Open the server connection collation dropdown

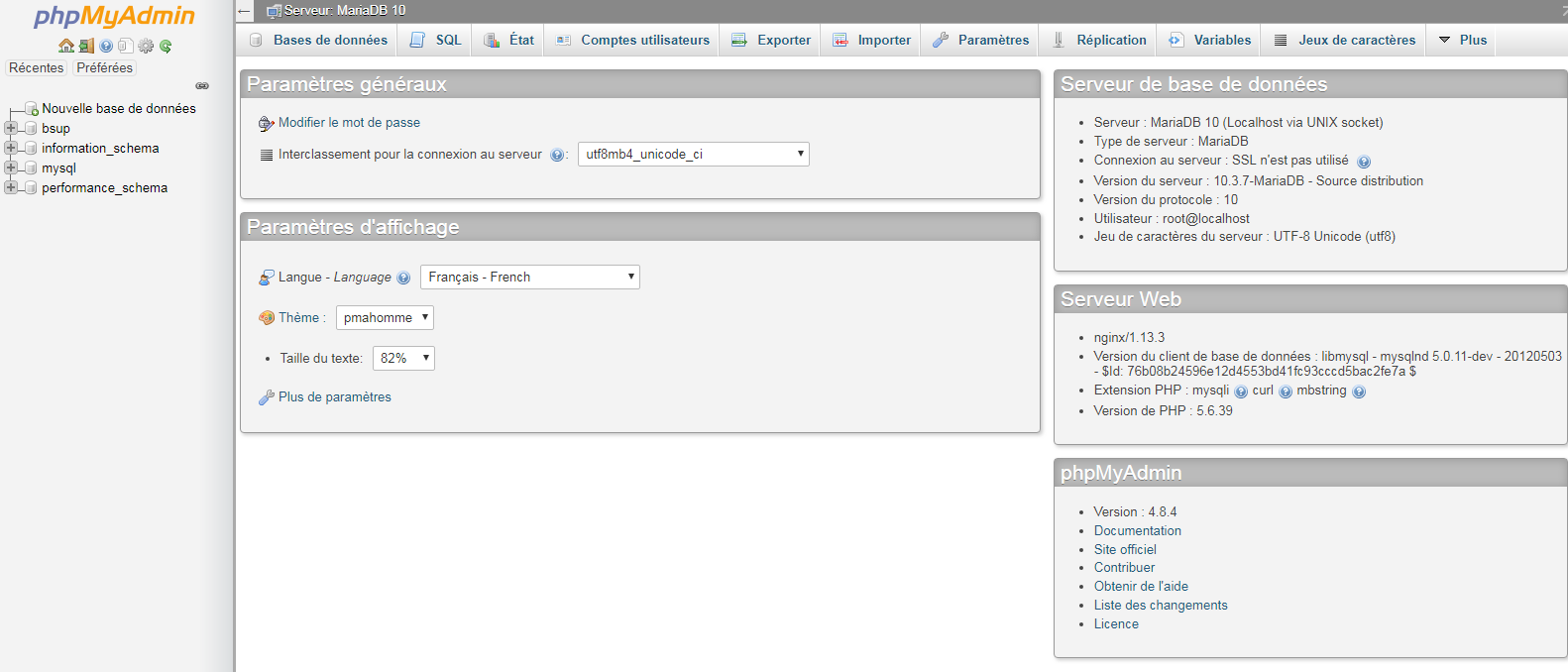click(x=694, y=154)
